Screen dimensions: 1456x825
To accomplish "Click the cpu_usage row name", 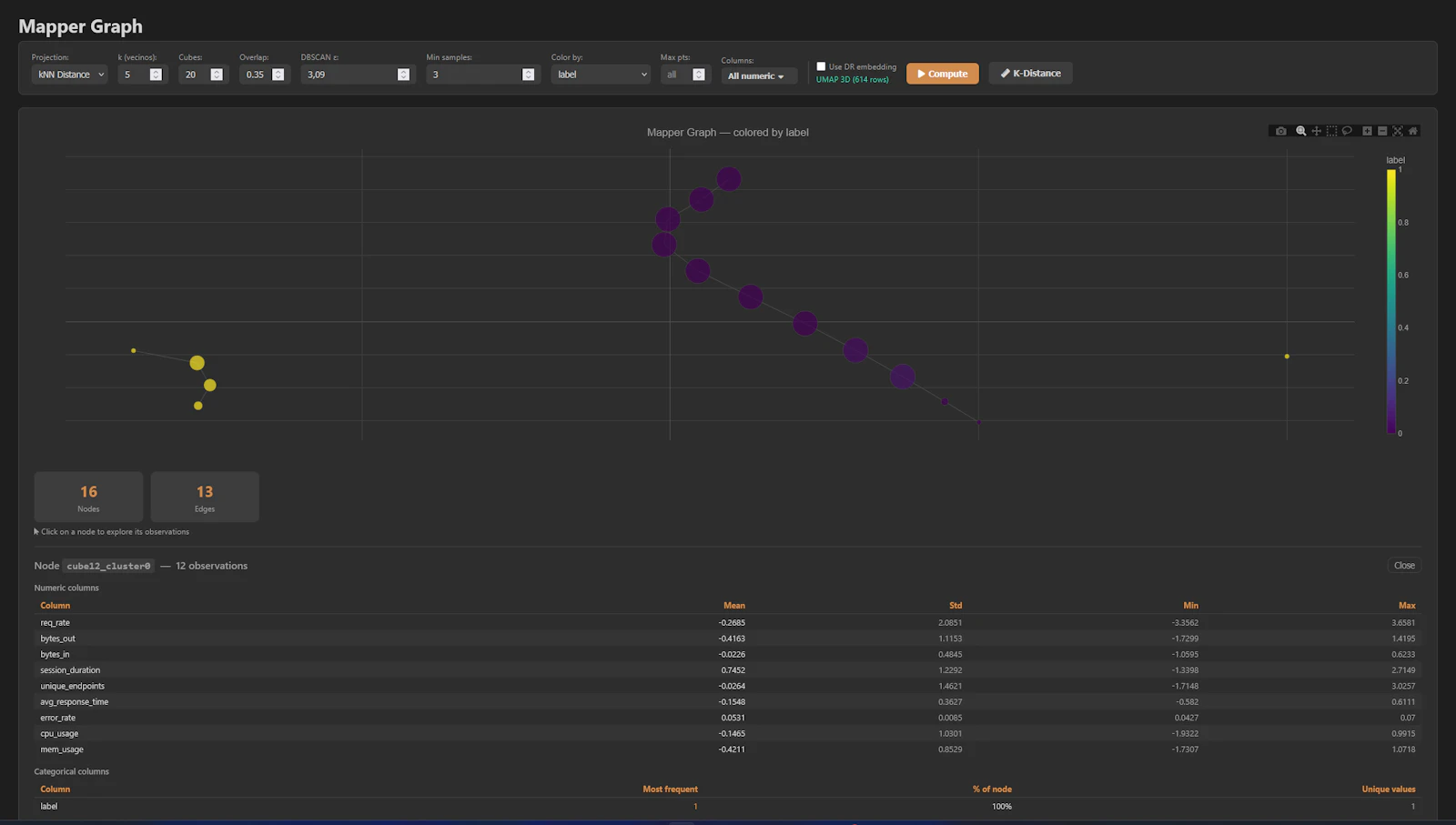I will [59, 734].
